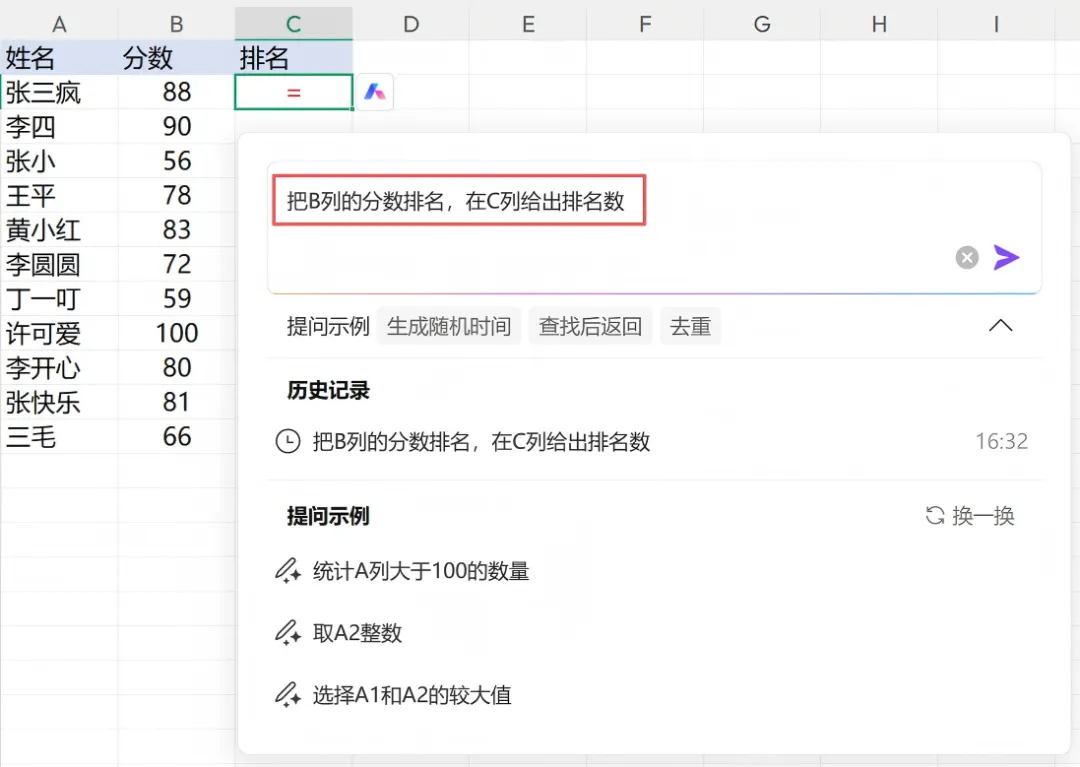Screen dimensions: 1080x767
Task: Select column header G
Action: click(762, 24)
